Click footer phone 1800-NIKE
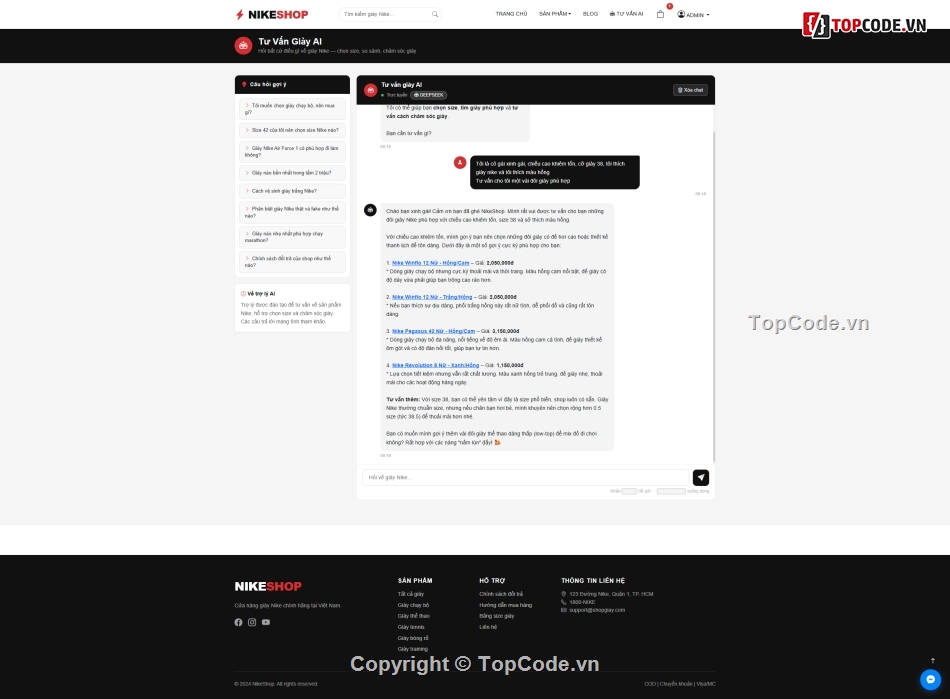The height and width of the screenshot is (699, 950). pos(582,602)
